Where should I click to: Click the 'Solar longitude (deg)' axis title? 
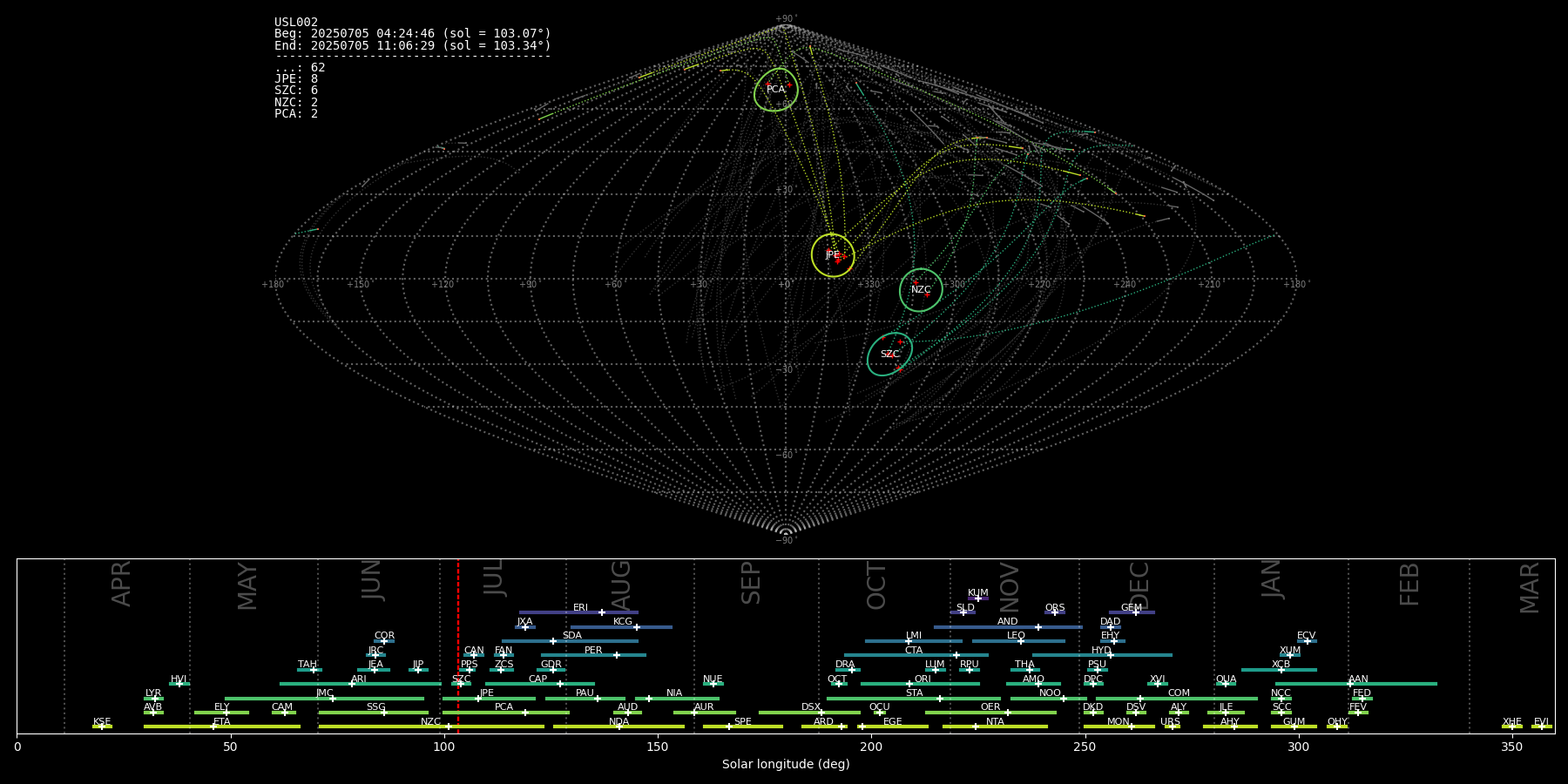pos(786,764)
